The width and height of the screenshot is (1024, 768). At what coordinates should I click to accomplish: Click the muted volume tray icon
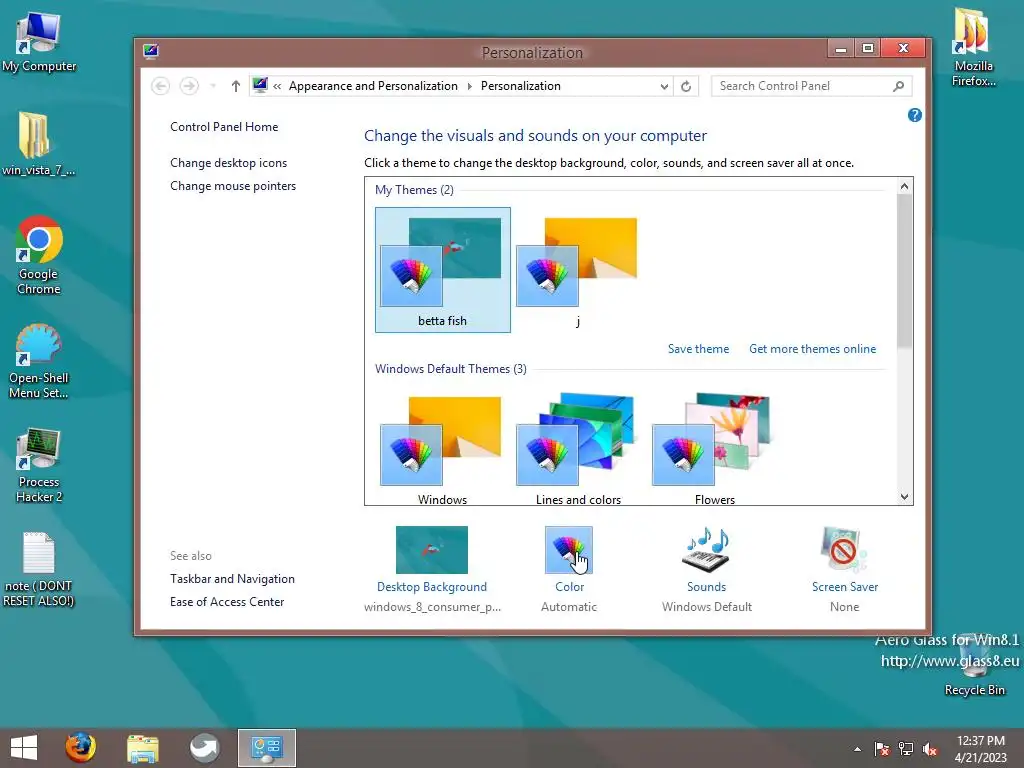click(x=930, y=749)
